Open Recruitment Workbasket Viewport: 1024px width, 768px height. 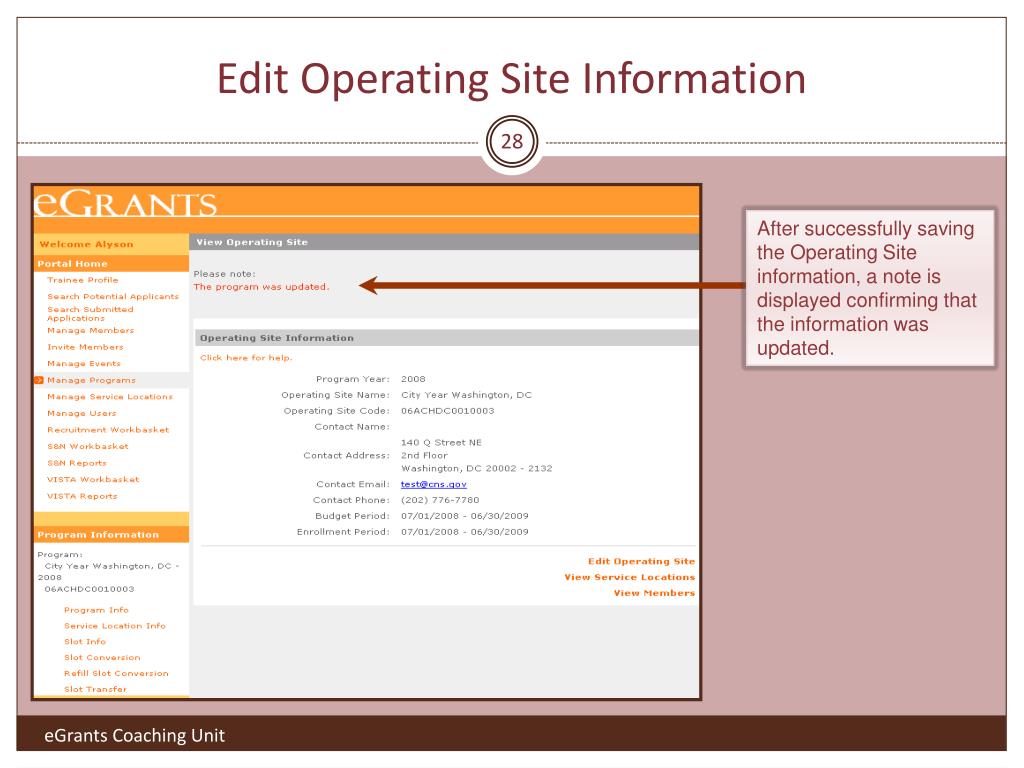pyautogui.click(x=108, y=430)
